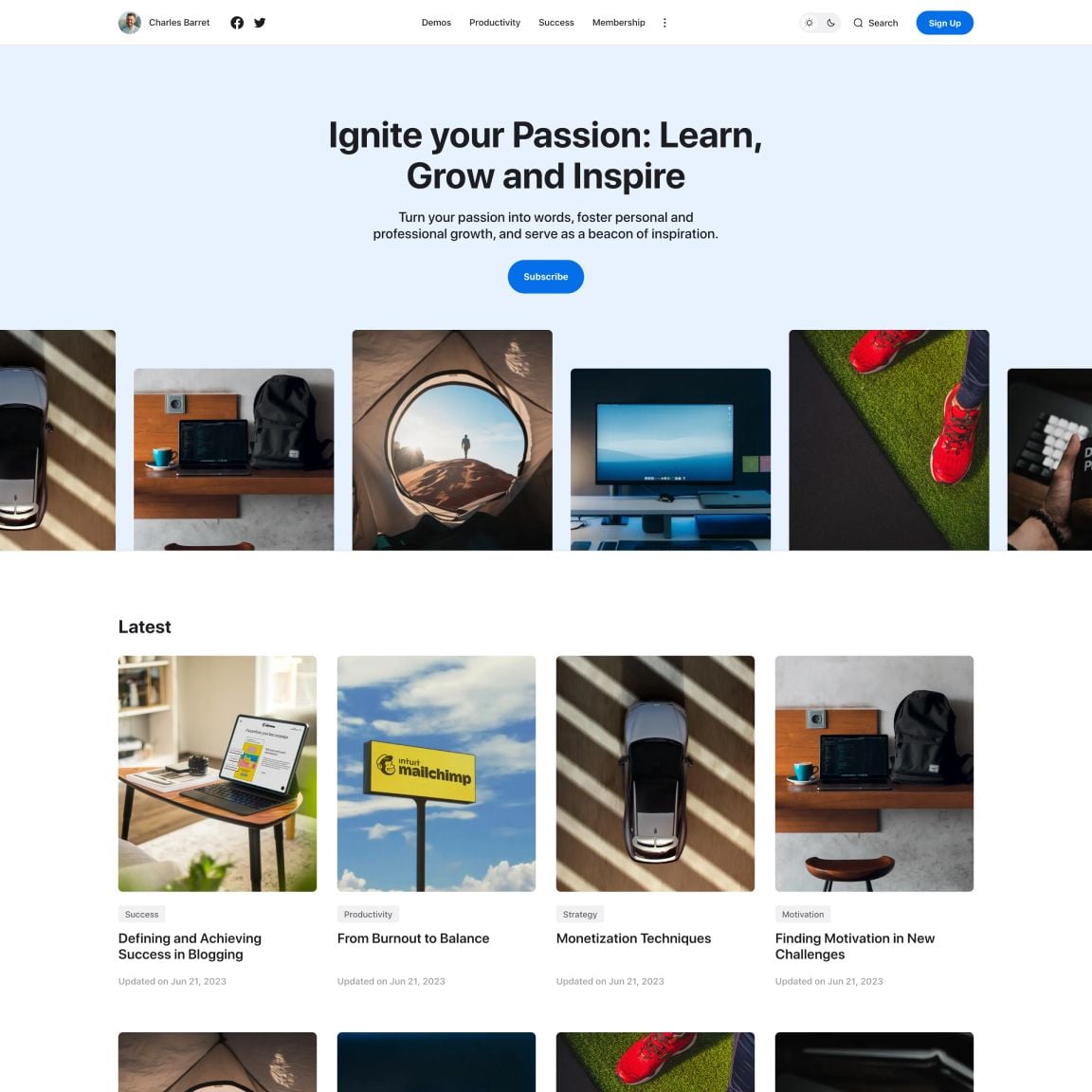Image resolution: width=1092 pixels, height=1092 pixels.
Task: Open the Facebook profile icon
Action: pos(237,23)
